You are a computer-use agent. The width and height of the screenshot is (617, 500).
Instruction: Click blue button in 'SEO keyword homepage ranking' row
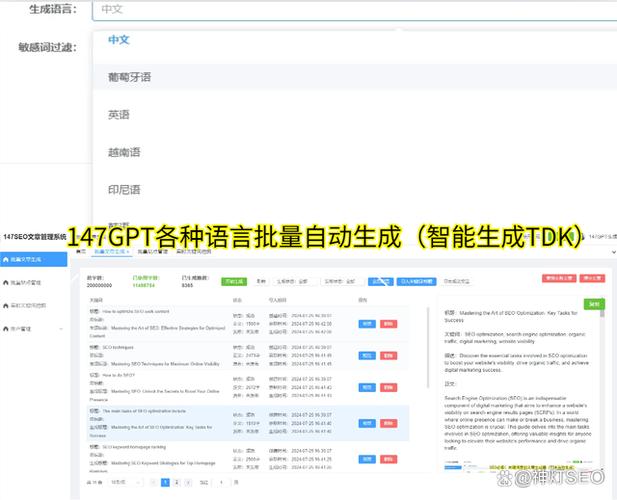[x=367, y=459]
